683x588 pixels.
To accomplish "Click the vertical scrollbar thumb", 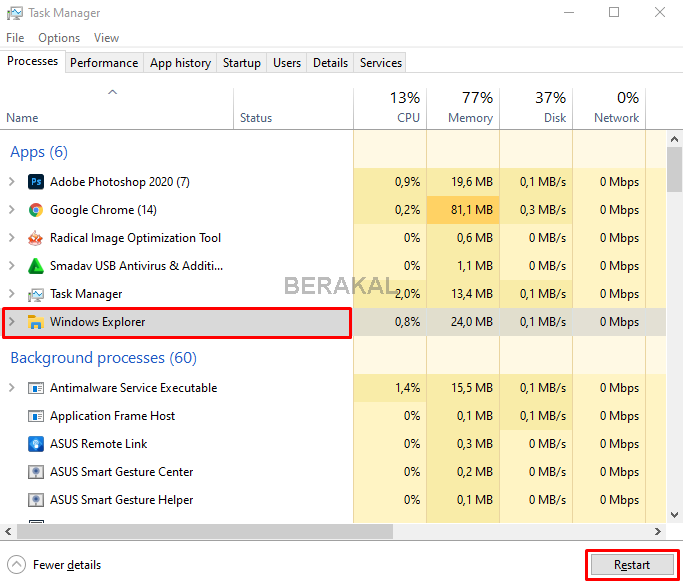I will point(674,169).
